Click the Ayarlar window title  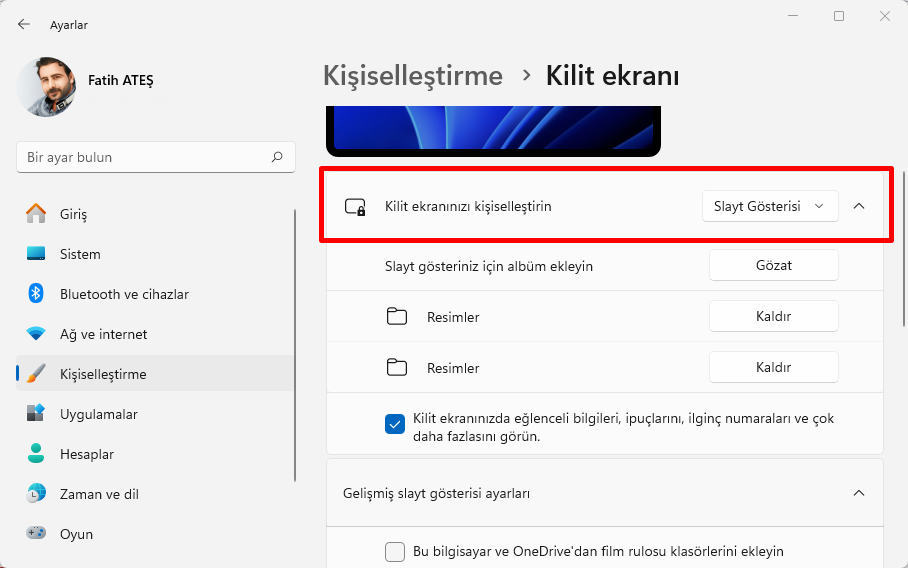69,25
